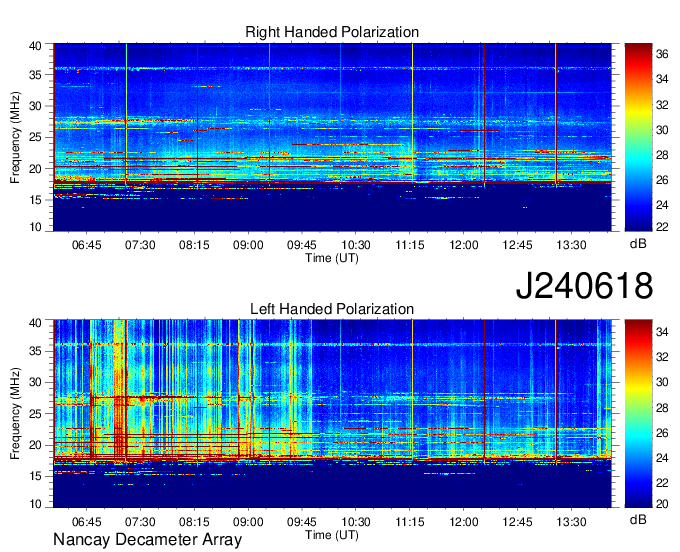Click the 35 MHz tick label on bottom plot
Image resolution: width=680 pixels, height=552 pixels.
click(36, 351)
